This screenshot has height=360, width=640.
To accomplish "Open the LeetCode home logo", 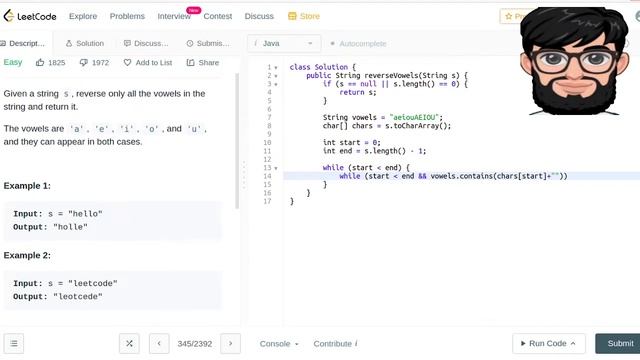I will point(30,16).
